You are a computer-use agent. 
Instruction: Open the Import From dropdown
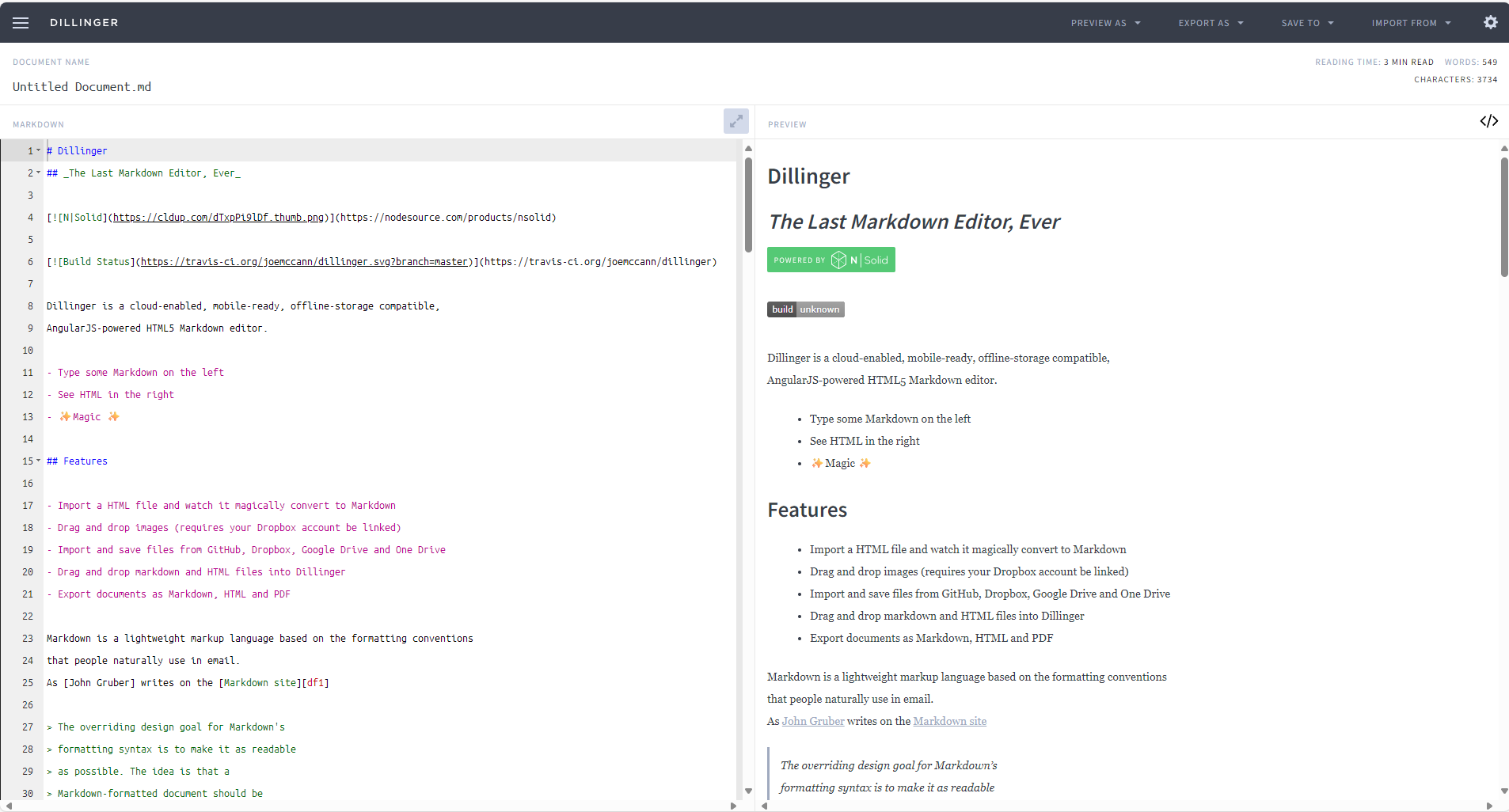(1411, 23)
